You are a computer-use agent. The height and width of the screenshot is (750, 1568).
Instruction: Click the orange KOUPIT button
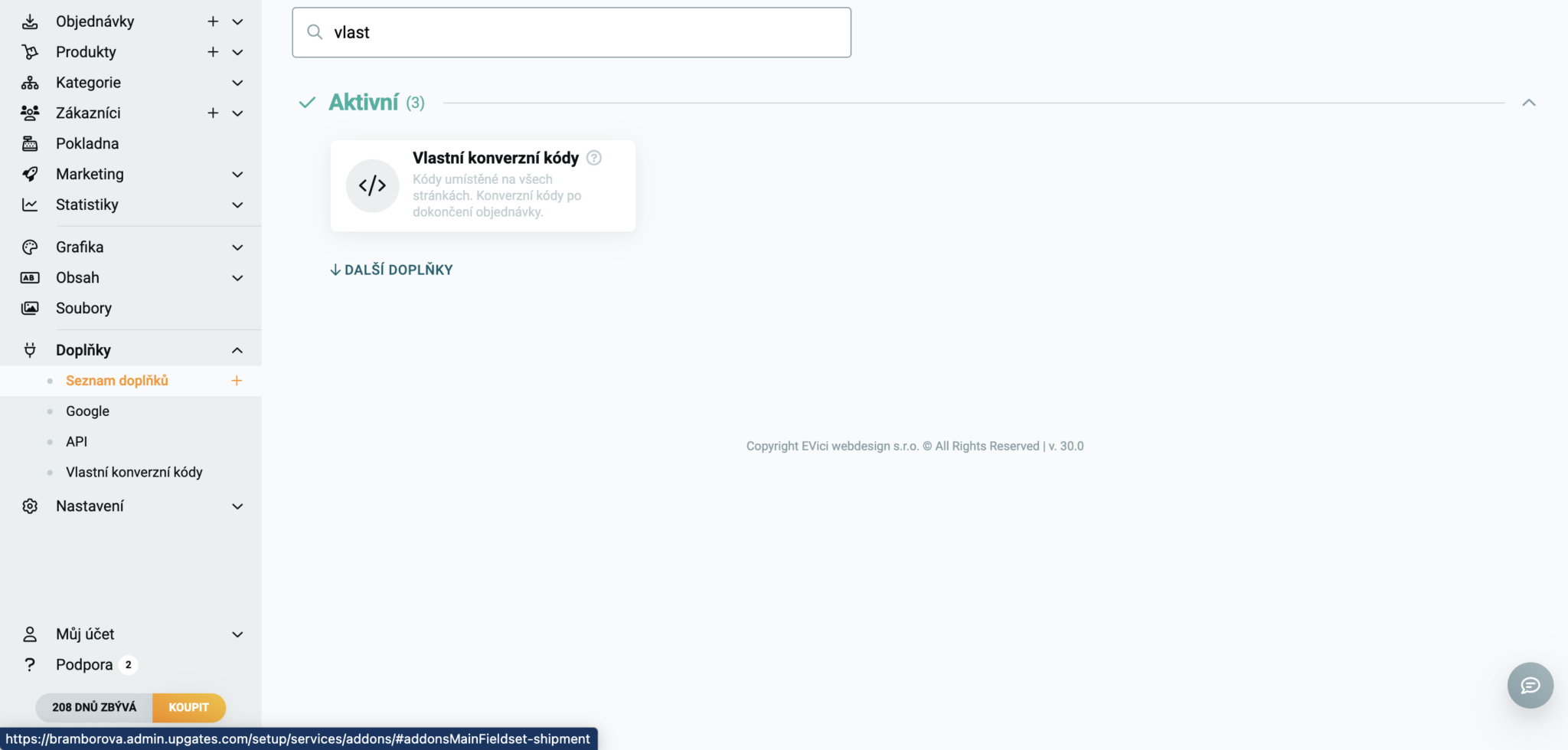coord(189,708)
